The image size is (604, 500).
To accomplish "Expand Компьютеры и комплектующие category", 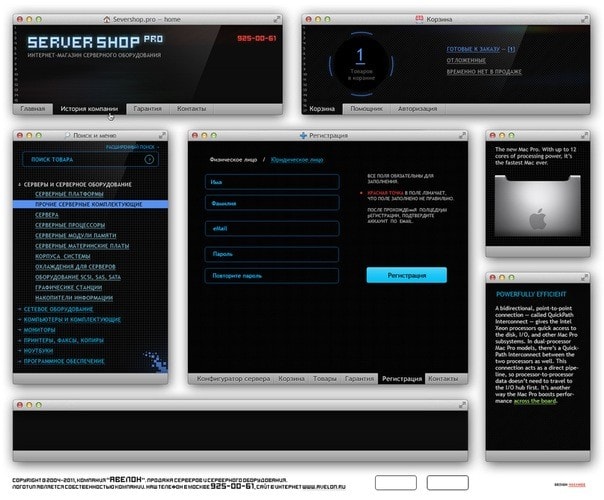I will click(19, 320).
